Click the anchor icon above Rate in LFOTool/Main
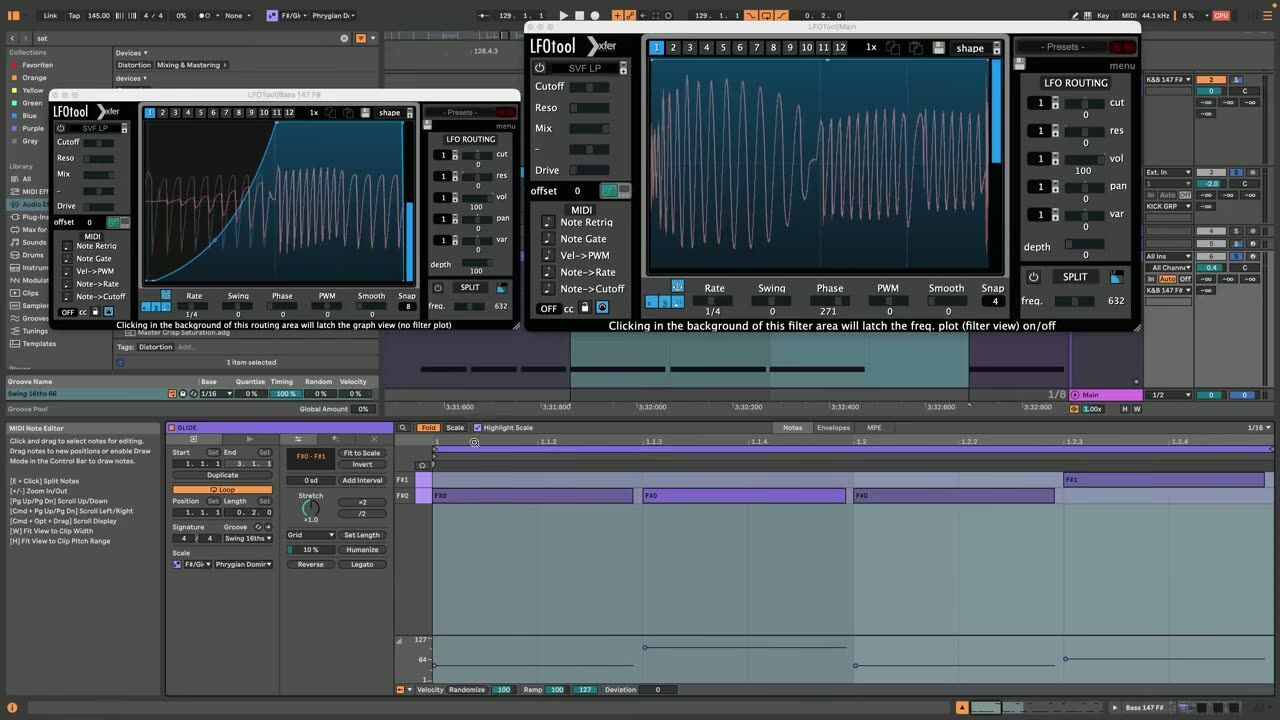Screen dimensions: 1280x720 tap(677, 286)
